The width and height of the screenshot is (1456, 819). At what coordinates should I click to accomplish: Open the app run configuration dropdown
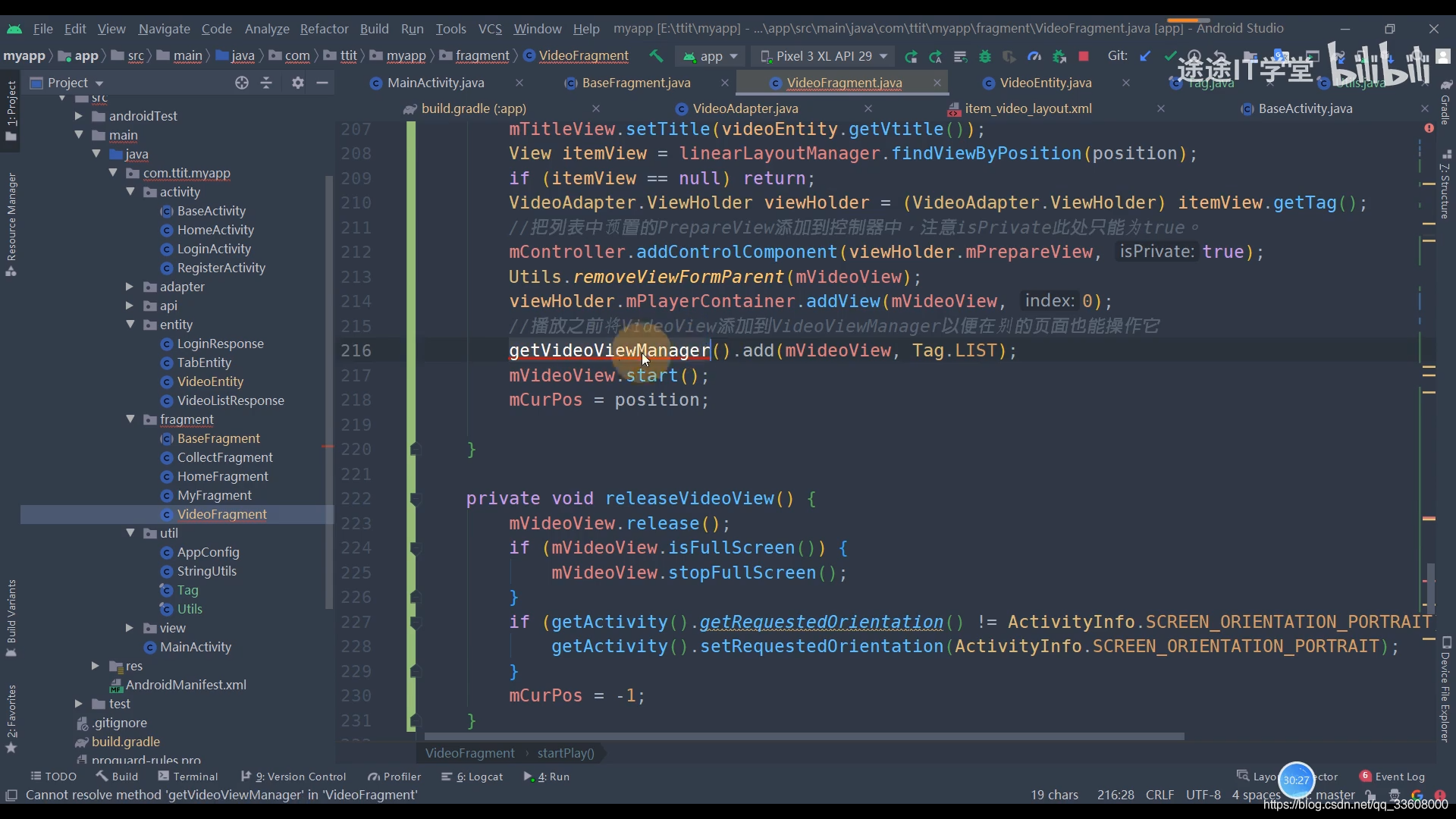point(711,56)
